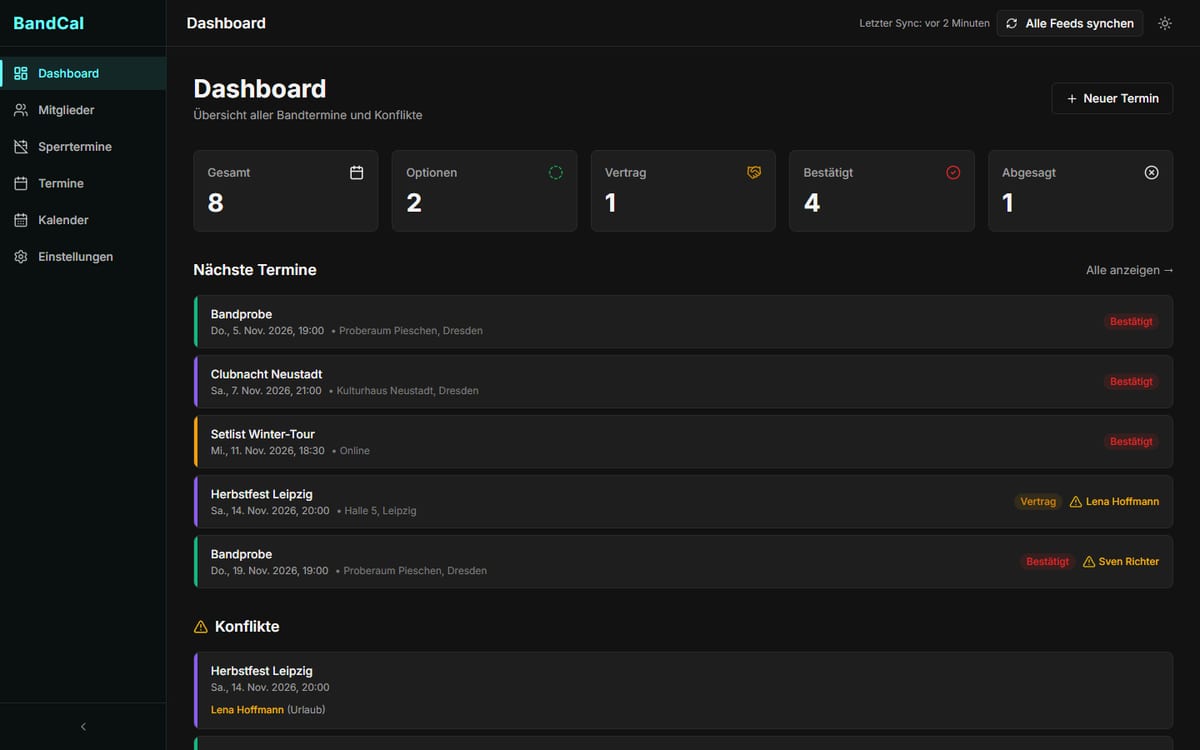Screen dimensions: 1200x750
Task: Click the warning icon beside Lena Hoffmann
Action: click(x=1076, y=502)
